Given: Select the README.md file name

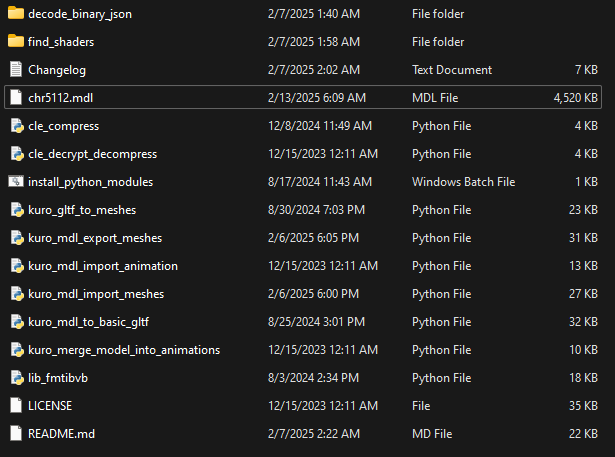Looking at the screenshot, I should (x=62, y=434).
